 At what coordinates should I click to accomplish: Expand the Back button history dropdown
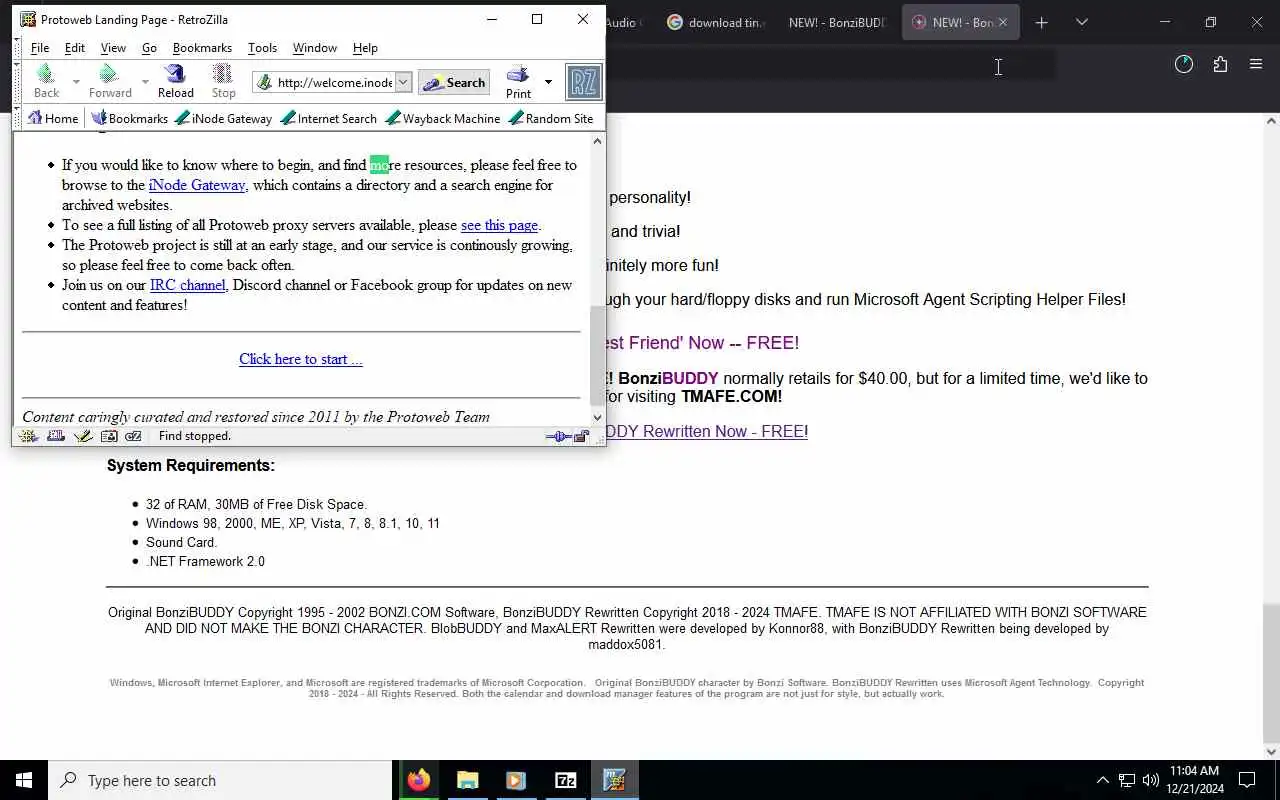76,82
